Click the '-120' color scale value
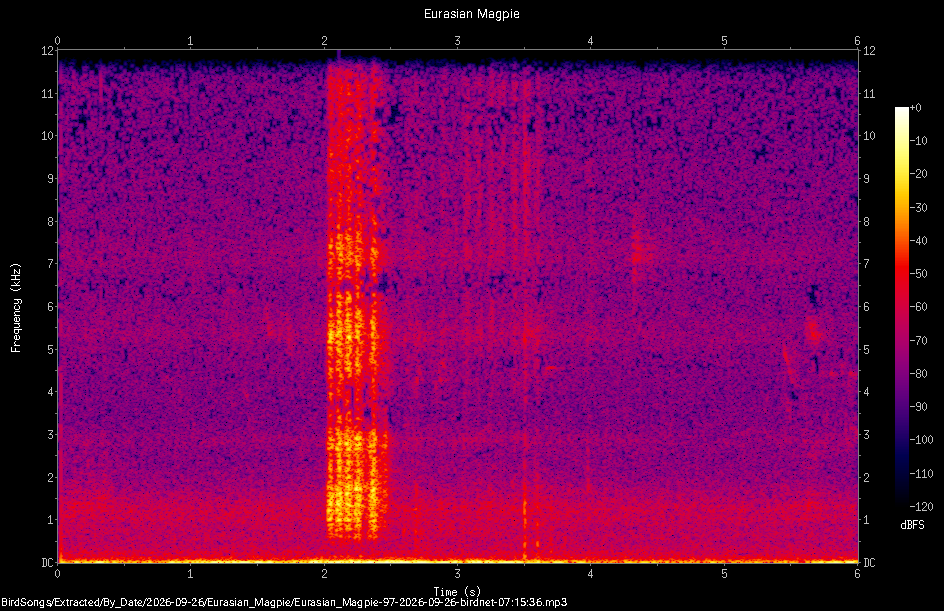This screenshot has width=944, height=611. tap(921, 507)
